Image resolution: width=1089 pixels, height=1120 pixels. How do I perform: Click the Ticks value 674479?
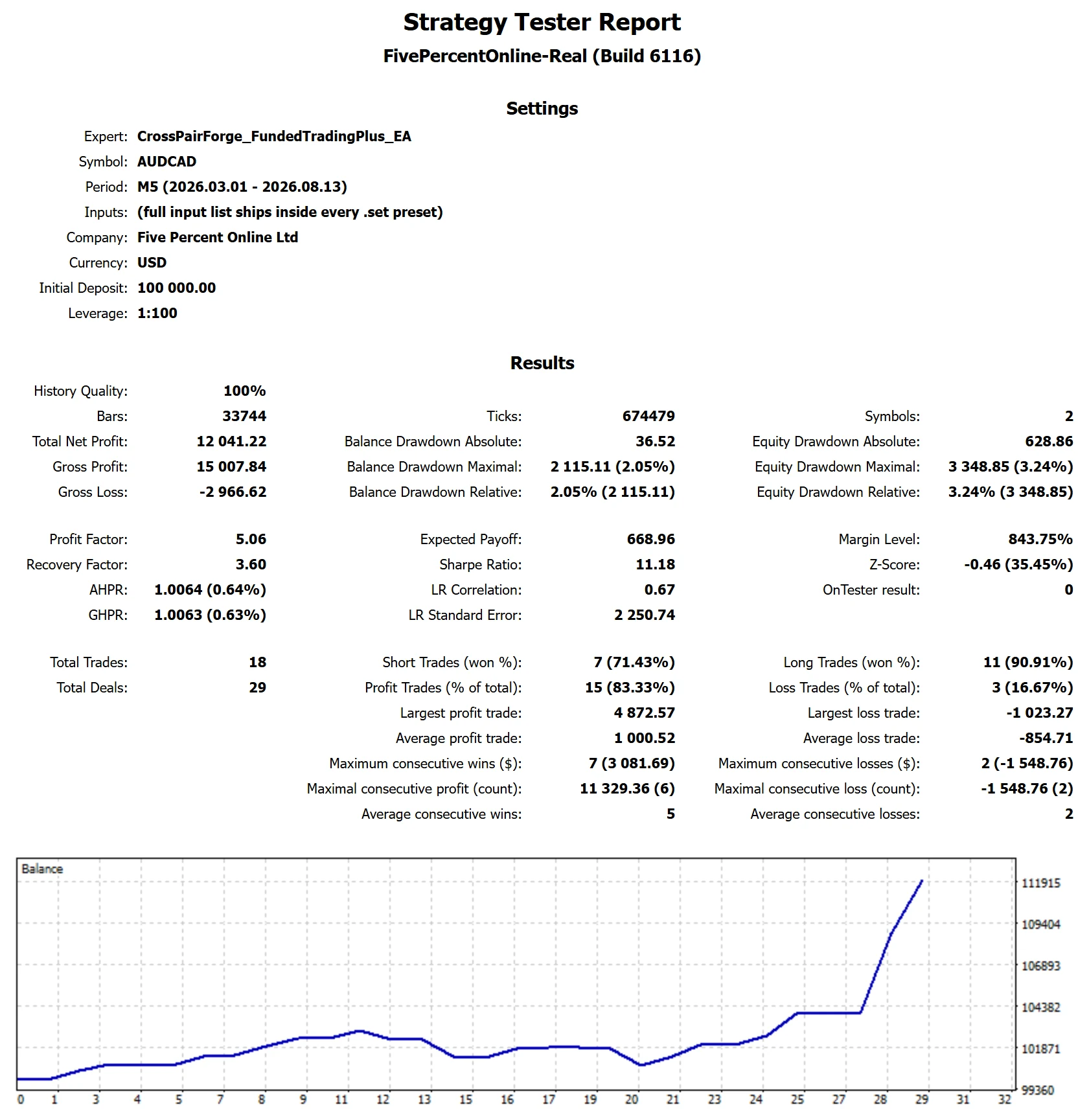tap(648, 417)
